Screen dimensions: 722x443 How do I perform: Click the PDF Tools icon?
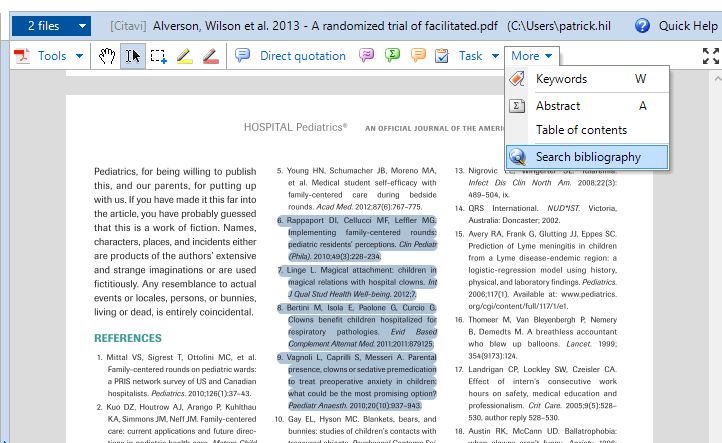22,56
